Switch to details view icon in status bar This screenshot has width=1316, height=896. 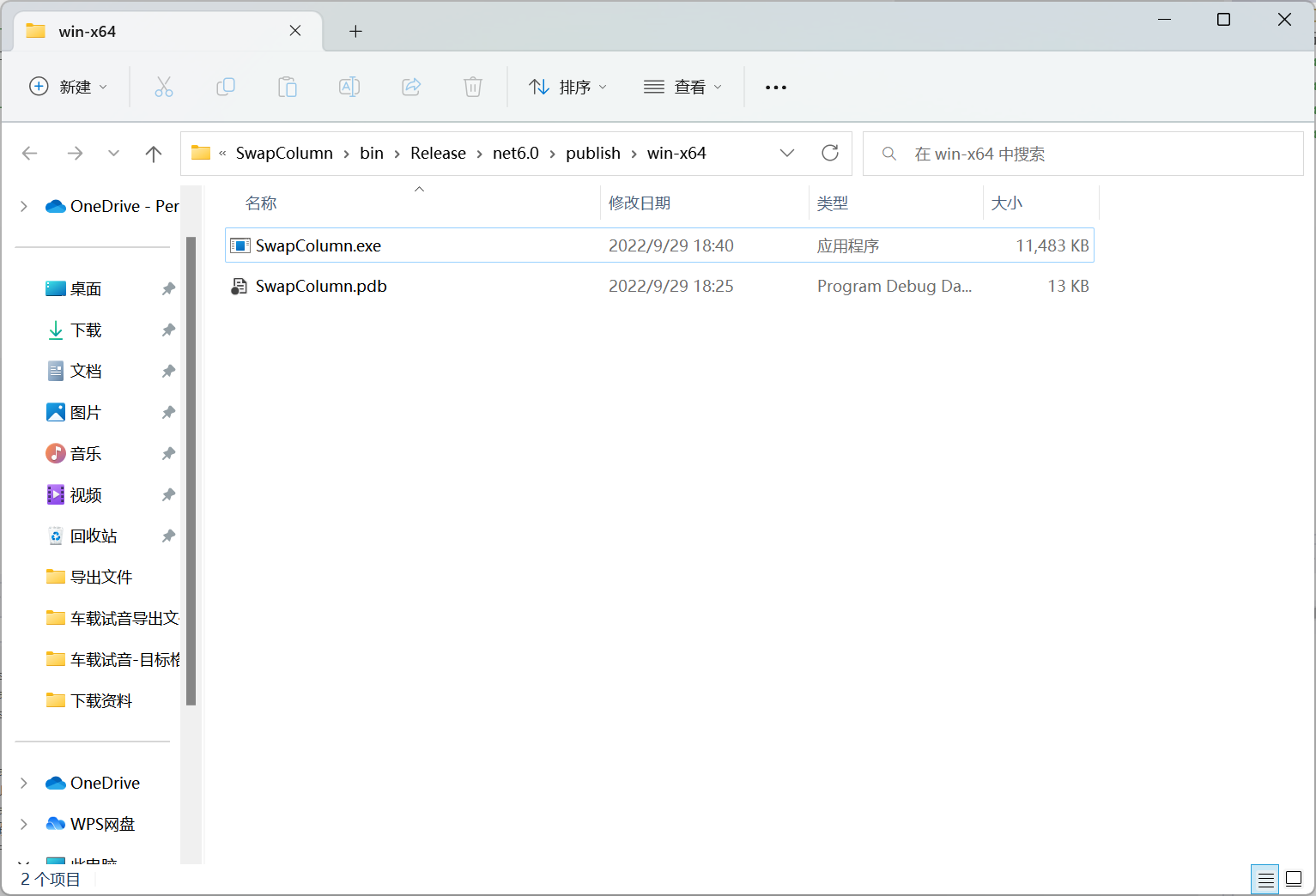coord(1265,880)
